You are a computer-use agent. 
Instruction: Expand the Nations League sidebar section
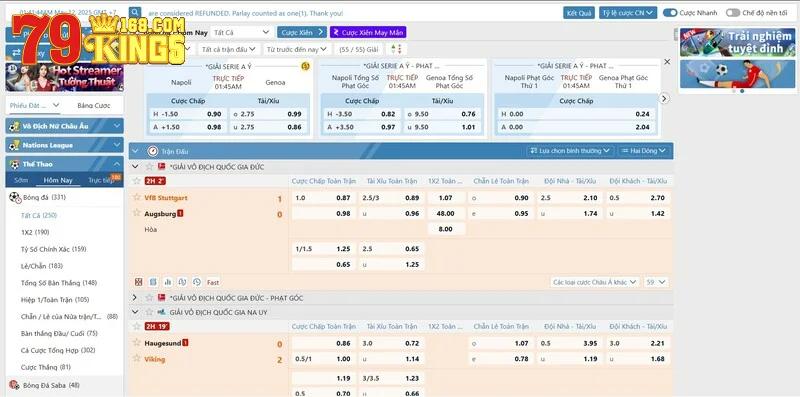coord(64,145)
